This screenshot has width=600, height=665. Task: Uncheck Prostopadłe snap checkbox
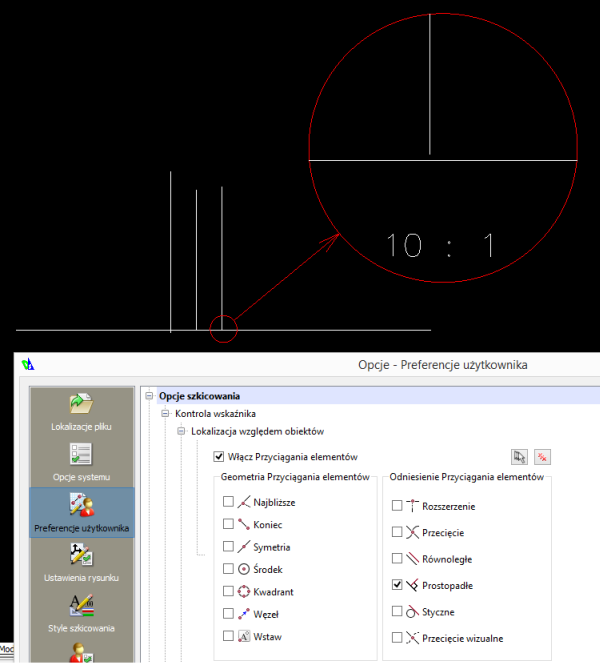tap(397, 585)
